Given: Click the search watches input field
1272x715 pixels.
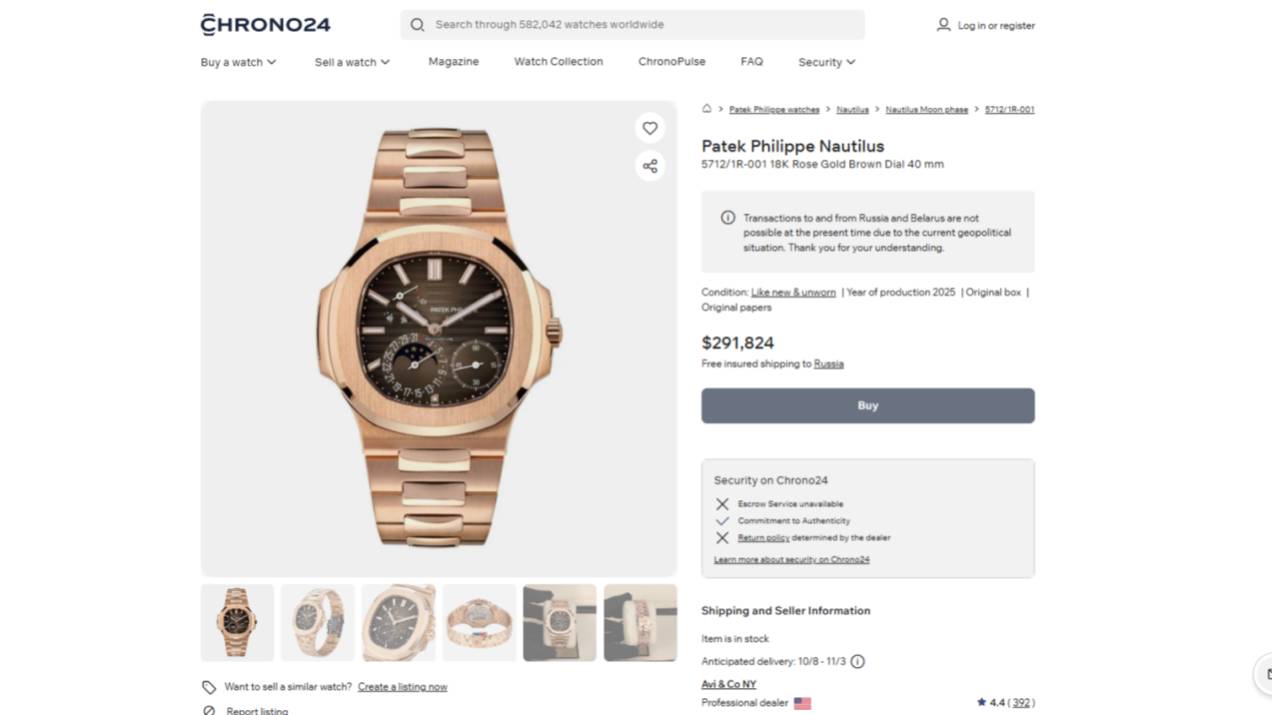Looking at the screenshot, I should tap(640, 25).
